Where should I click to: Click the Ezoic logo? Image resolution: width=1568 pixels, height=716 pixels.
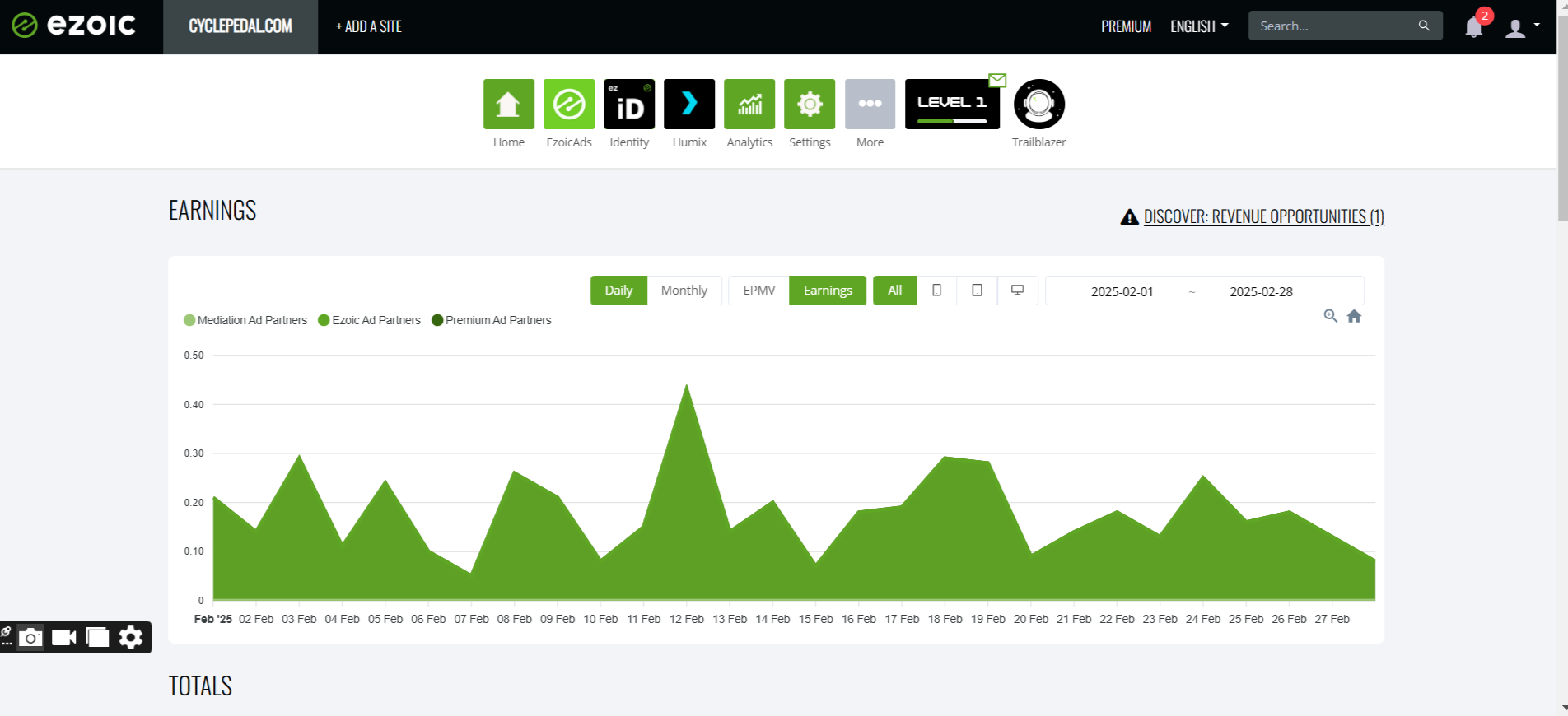[73, 26]
